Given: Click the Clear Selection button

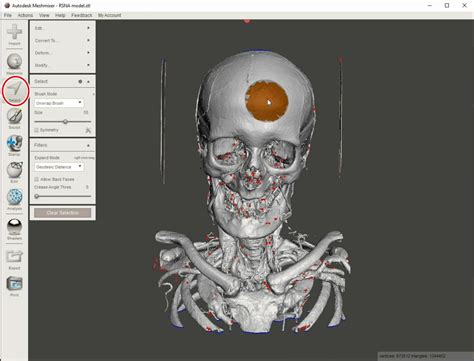Looking at the screenshot, I should click(63, 213).
